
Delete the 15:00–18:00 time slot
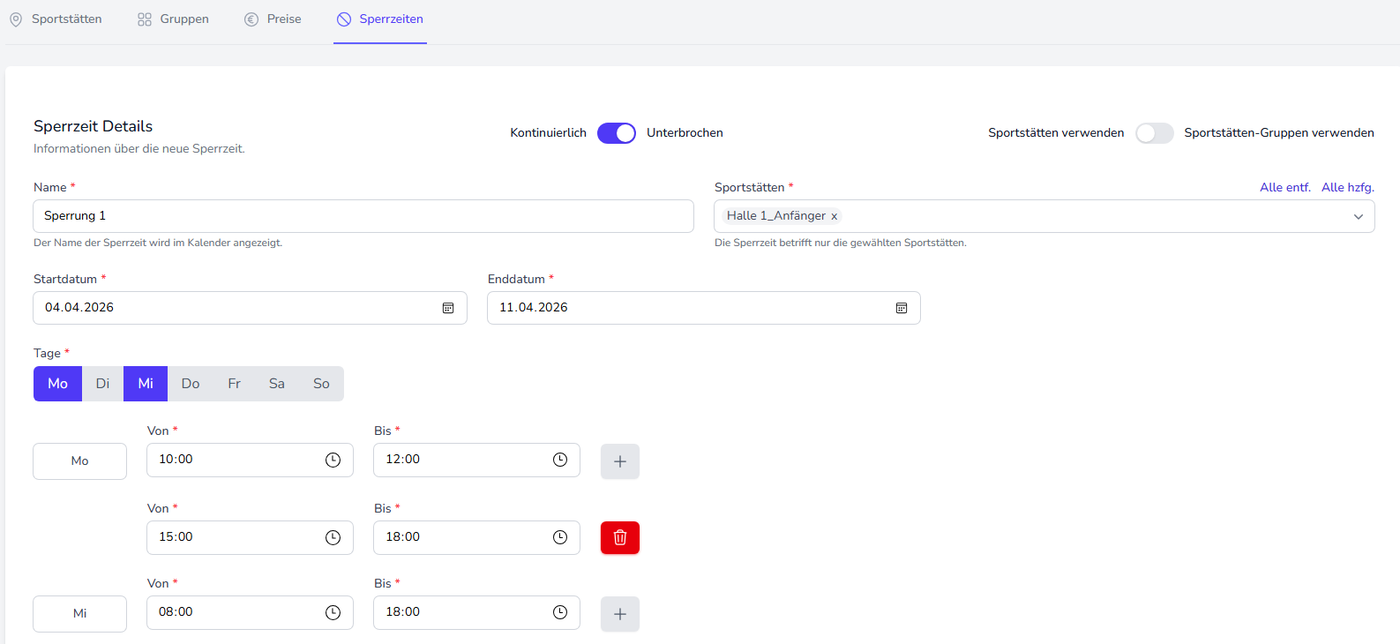click(619, 538)
